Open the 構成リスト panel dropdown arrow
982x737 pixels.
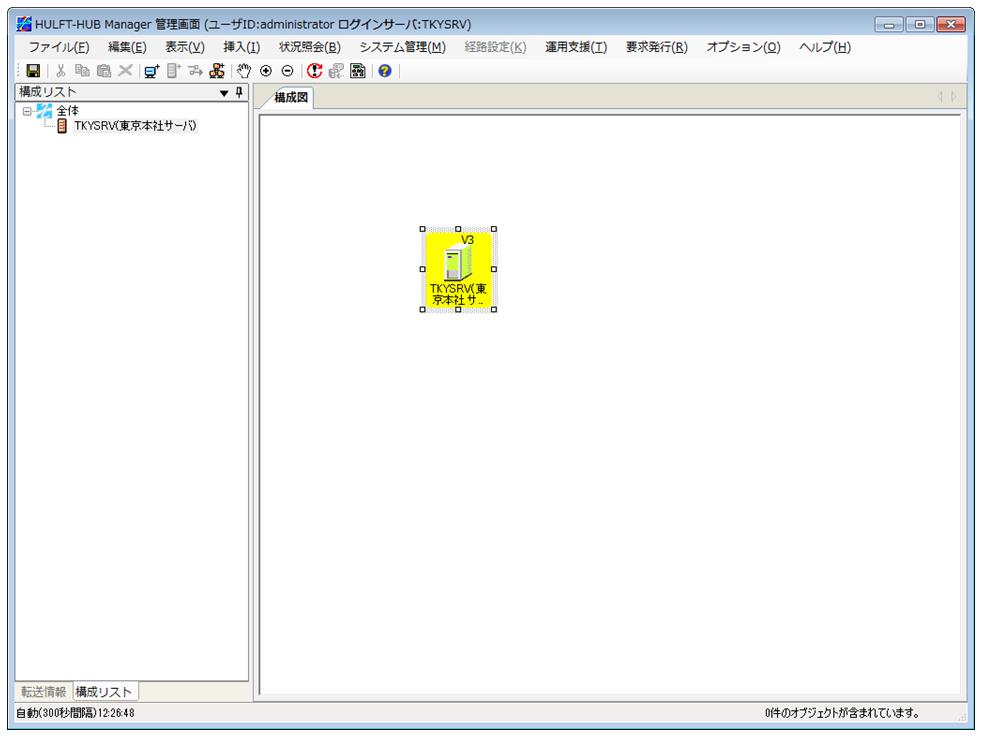pyautogui.click(x=224, y=92)
